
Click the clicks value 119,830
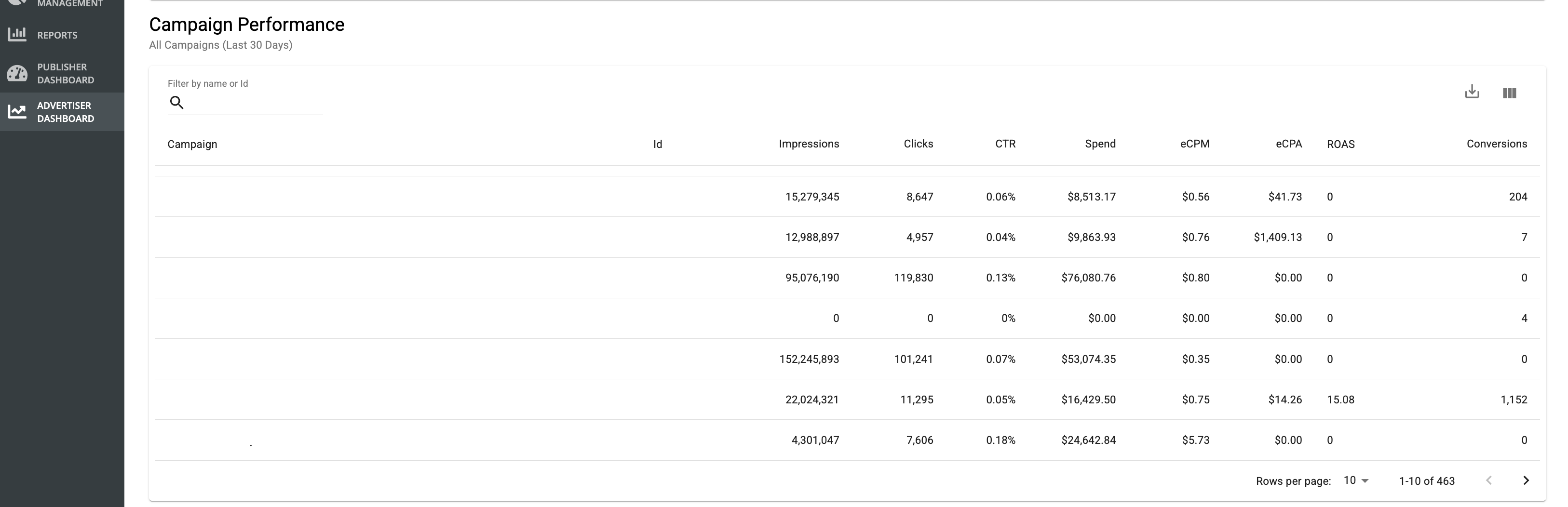914,278
